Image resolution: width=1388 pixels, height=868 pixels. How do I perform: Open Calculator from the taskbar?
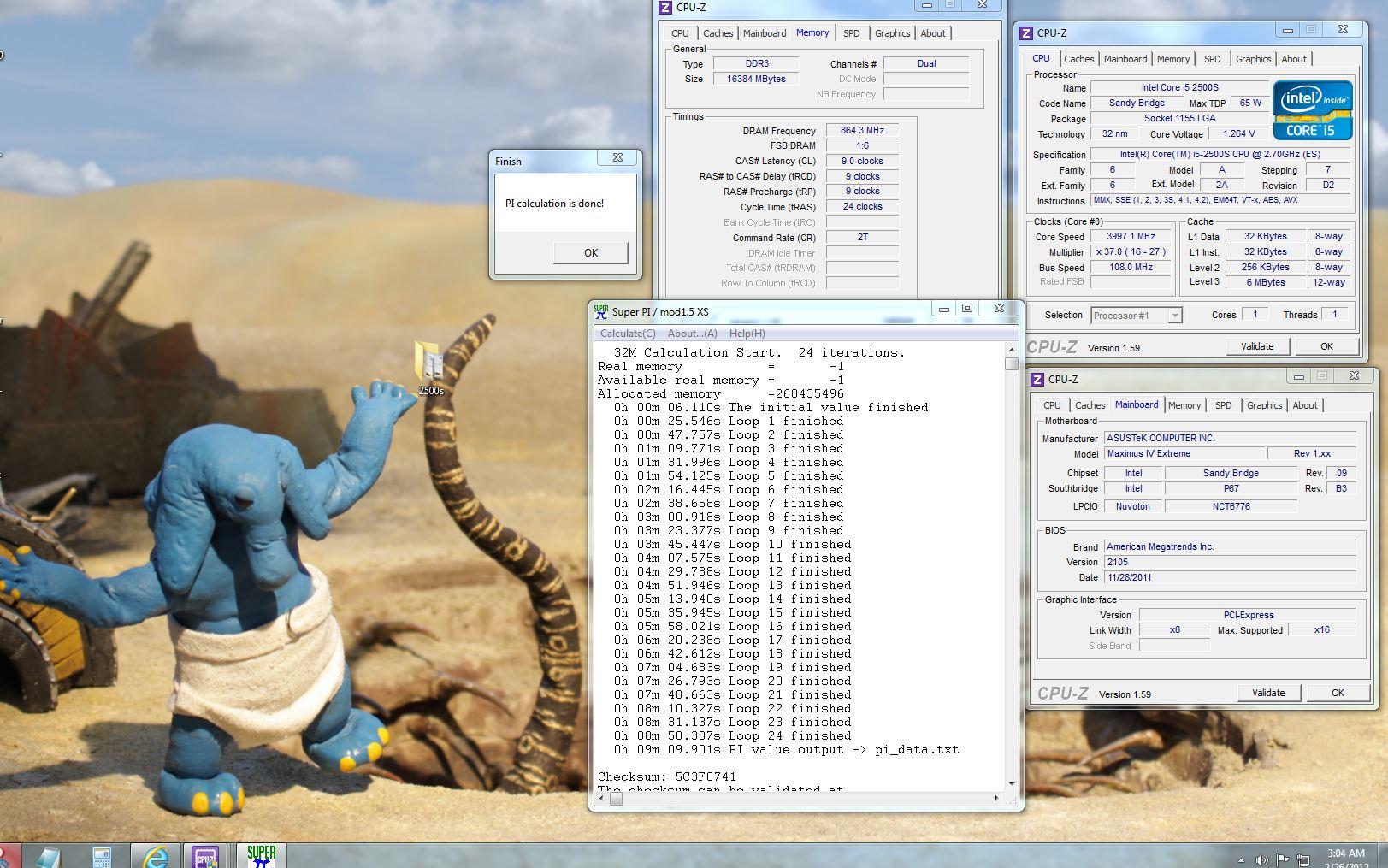(103, 856)
